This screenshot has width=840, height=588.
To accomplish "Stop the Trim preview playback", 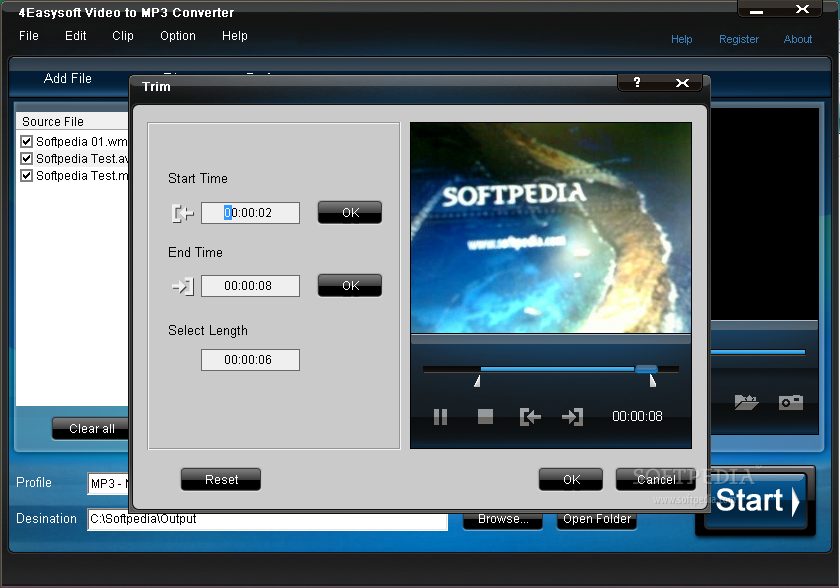I will pyautogui.click(x=485, y=416).
